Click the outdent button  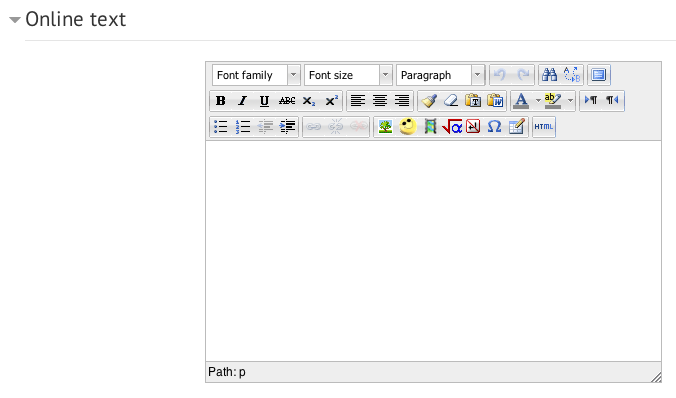(x=265, y=127)
